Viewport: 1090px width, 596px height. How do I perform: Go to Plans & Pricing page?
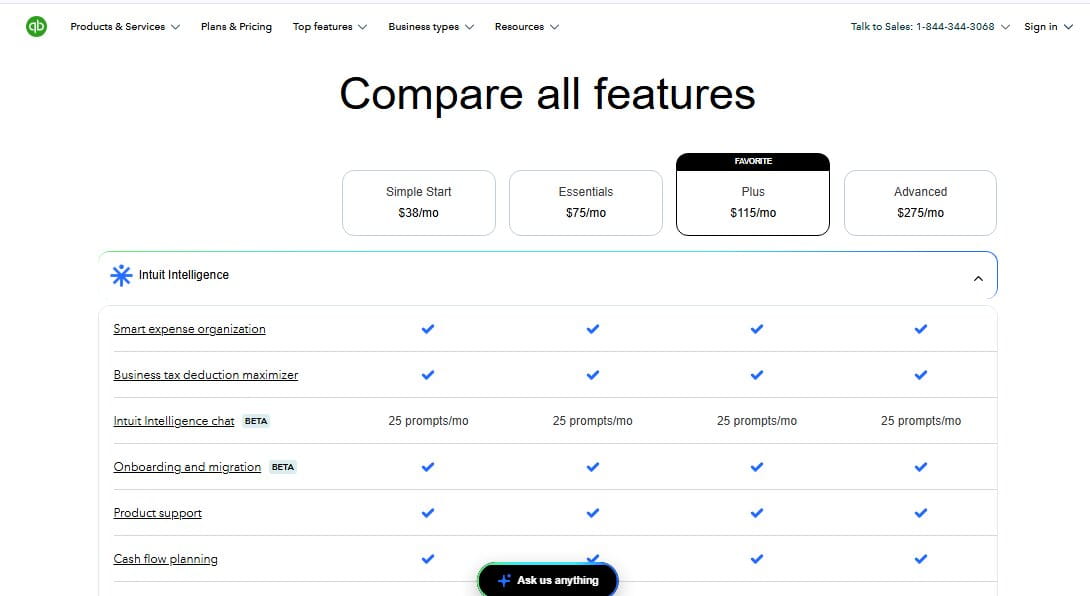(236, 26)
